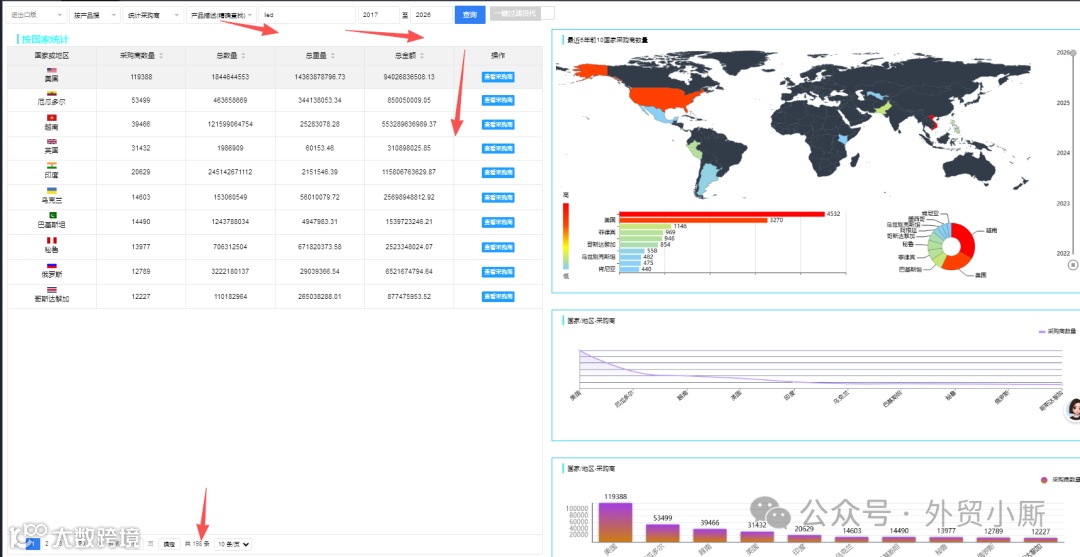Click the 119388 bar in the bottom chart
This screenshot has width=1080, height=557.
(x=615, y=522)
